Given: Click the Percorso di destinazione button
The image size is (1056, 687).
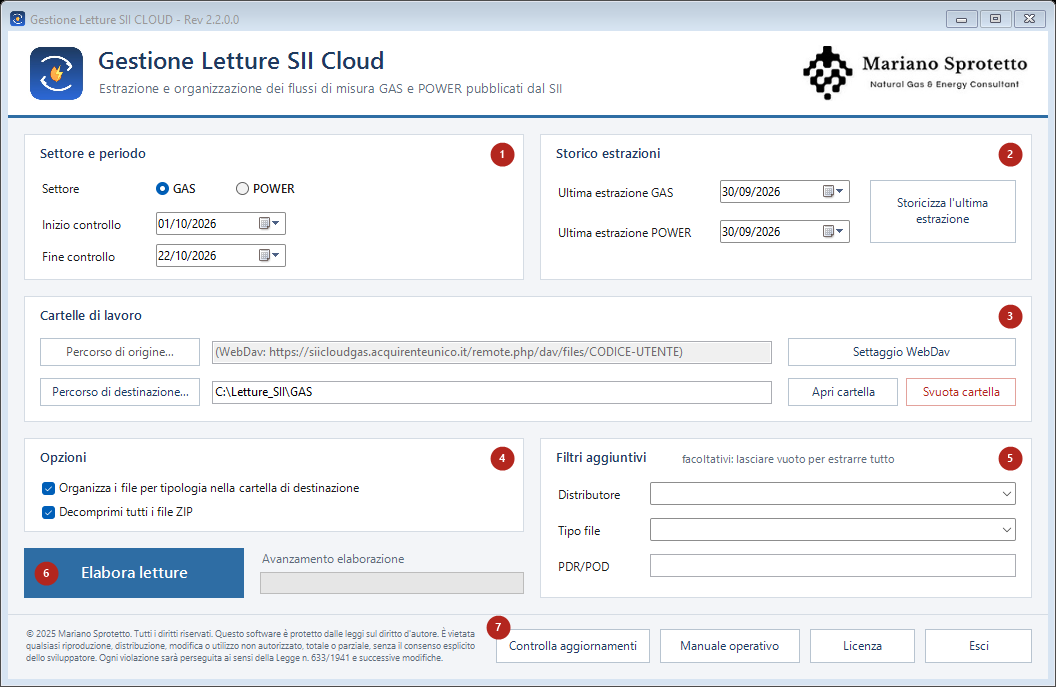Looking at the screenshot, I should point(120,392).
